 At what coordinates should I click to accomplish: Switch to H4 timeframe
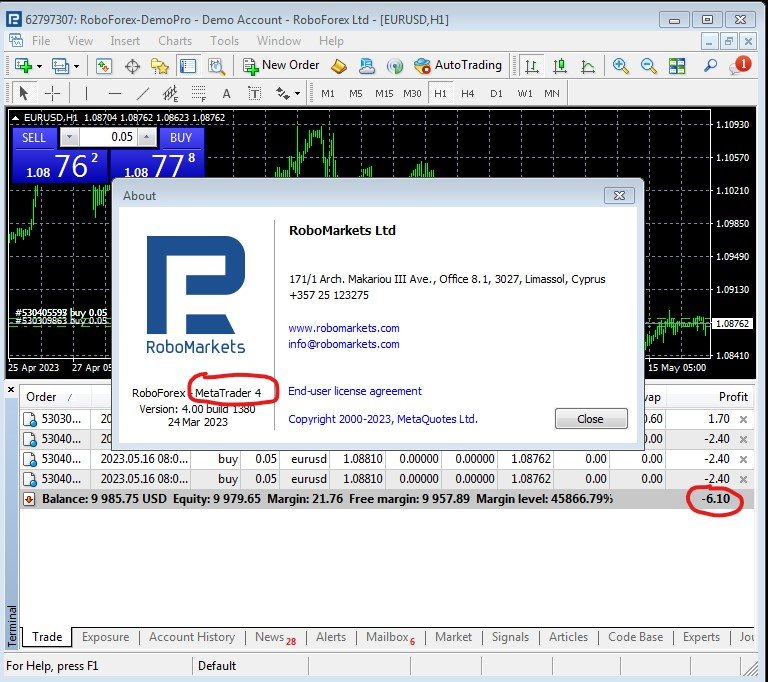coord(468,93)
